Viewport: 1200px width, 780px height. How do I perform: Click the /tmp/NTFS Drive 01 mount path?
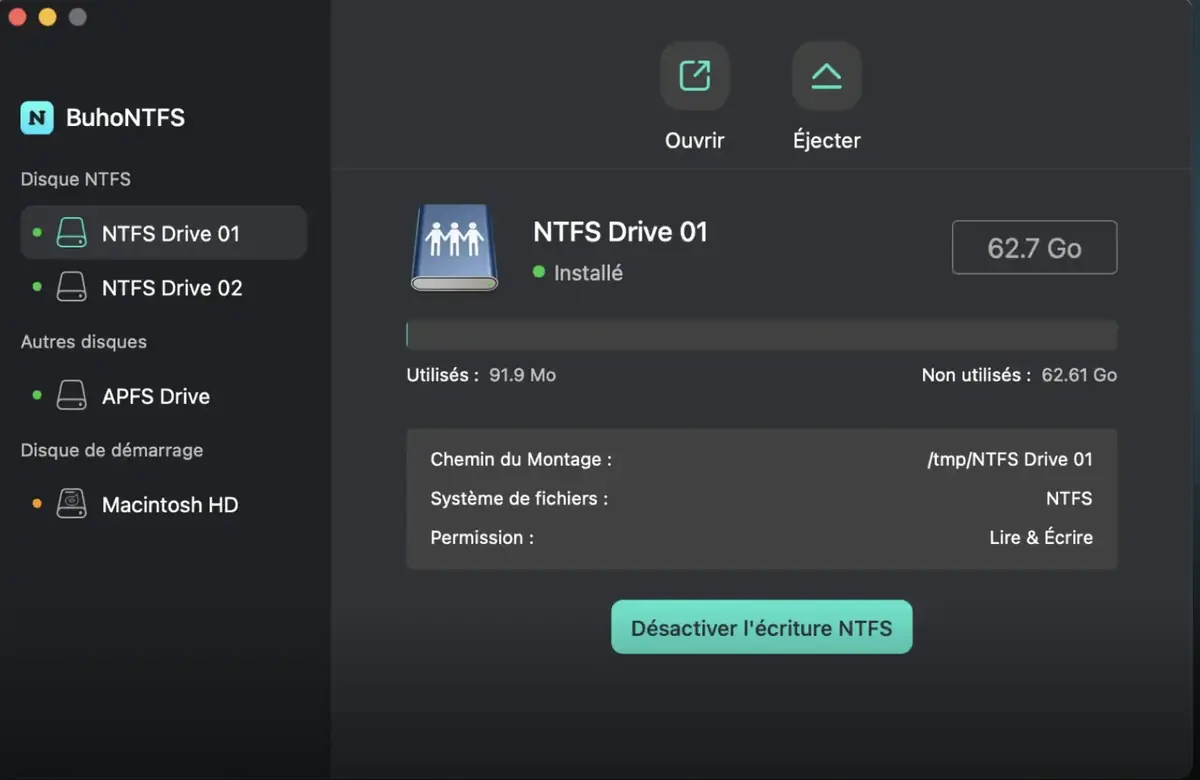(1010, 460)
